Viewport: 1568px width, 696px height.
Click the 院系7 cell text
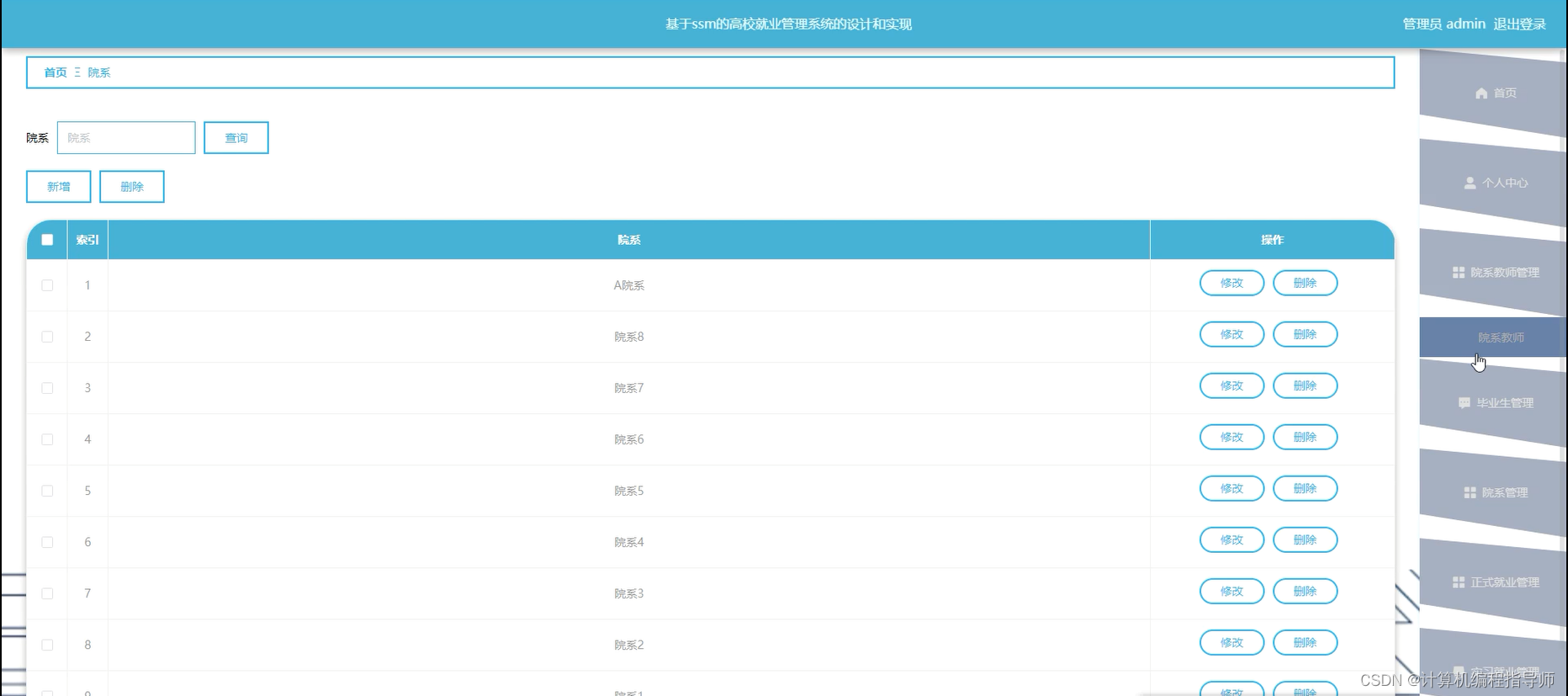pyautogui.click(x=629, y=388)
